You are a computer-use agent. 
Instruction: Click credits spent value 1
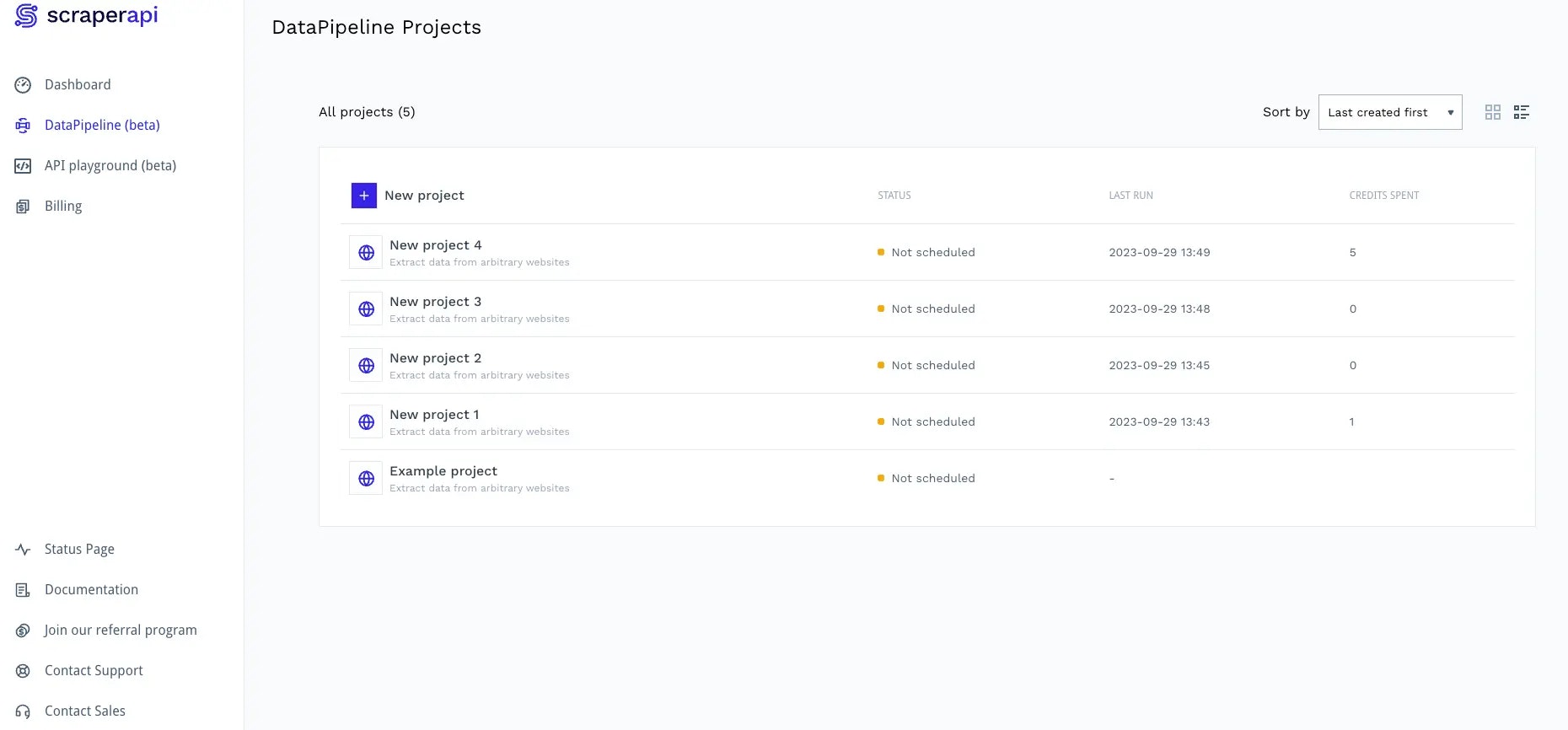coord(1351,421)
